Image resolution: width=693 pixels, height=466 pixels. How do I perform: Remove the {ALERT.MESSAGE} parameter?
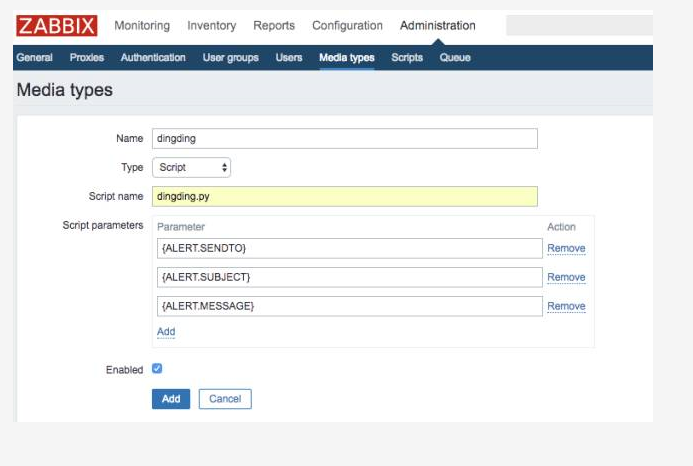coord(566,306)
